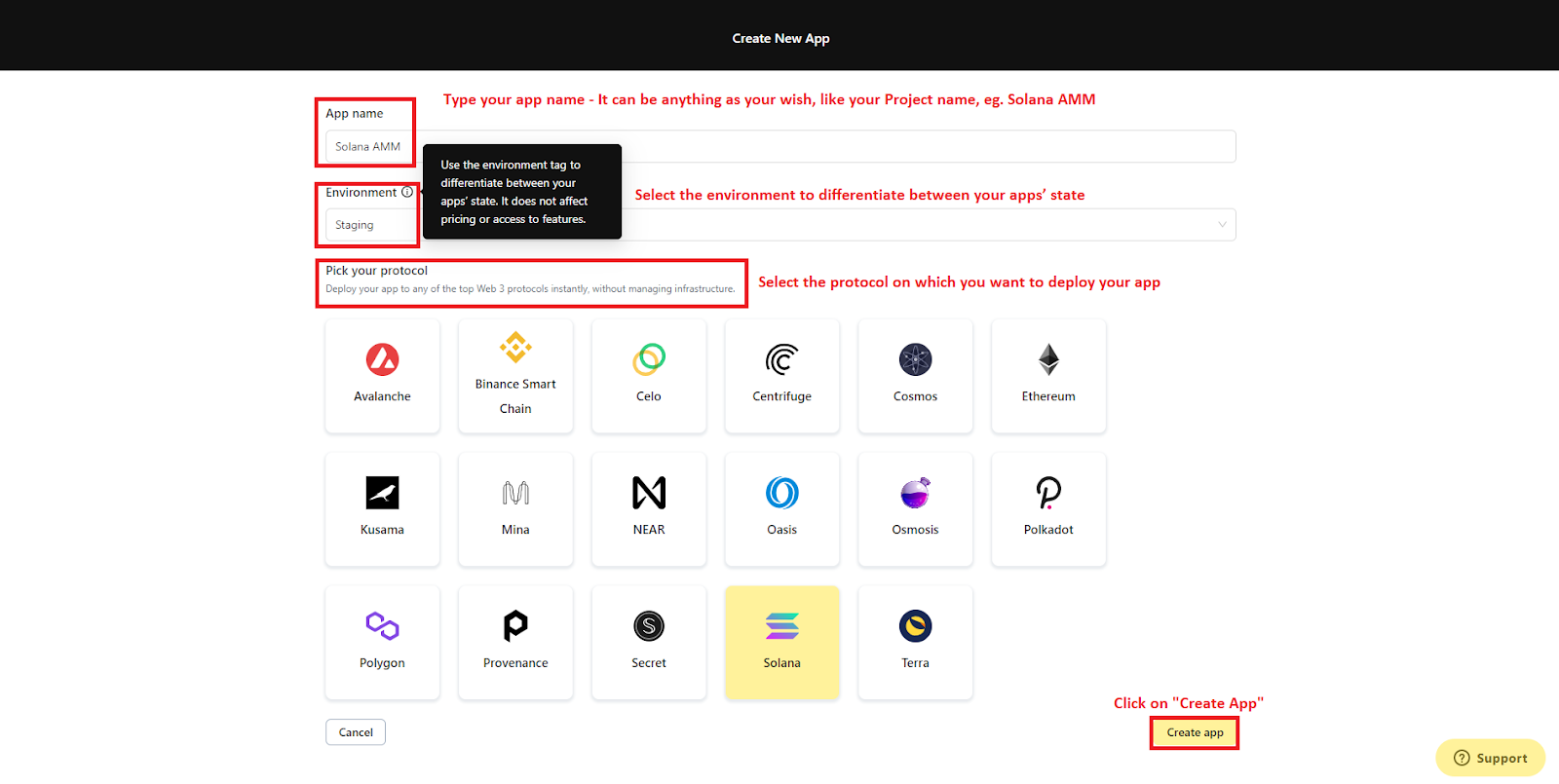Click the Avalanche label text
1559x784 pixels.
click(382, 396)
